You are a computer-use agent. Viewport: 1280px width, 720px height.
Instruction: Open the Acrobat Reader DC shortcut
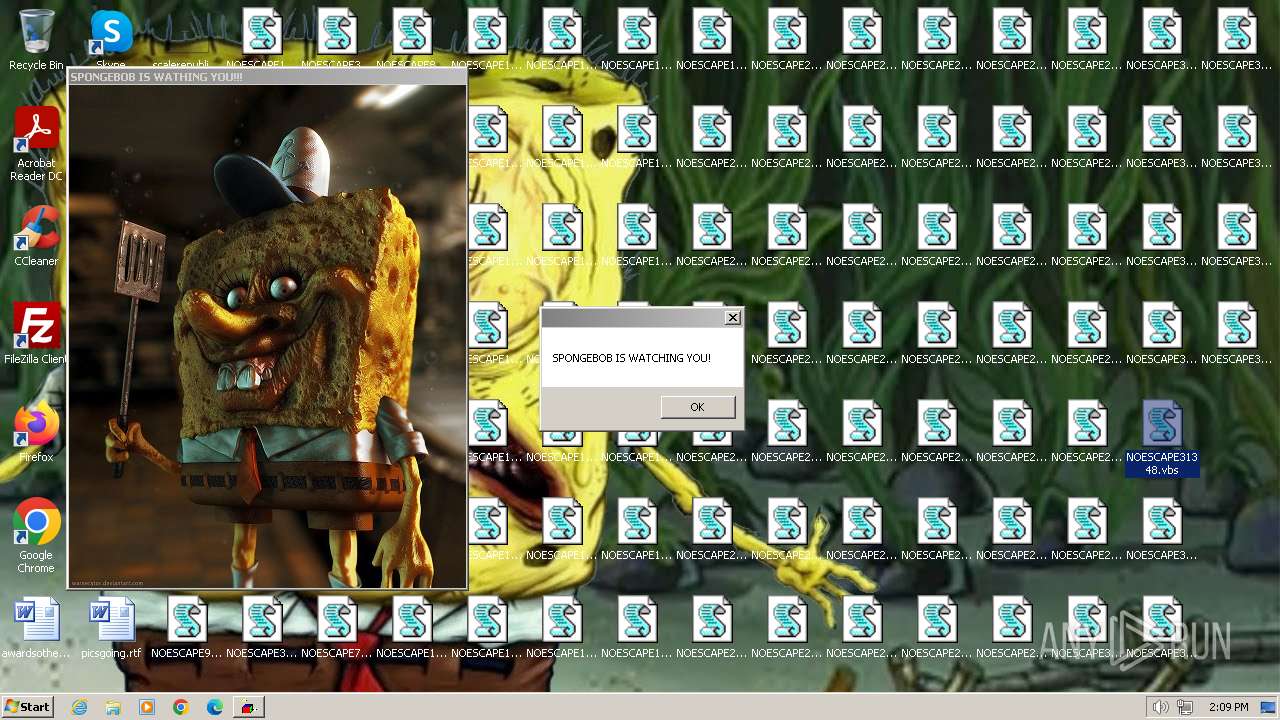36,144
